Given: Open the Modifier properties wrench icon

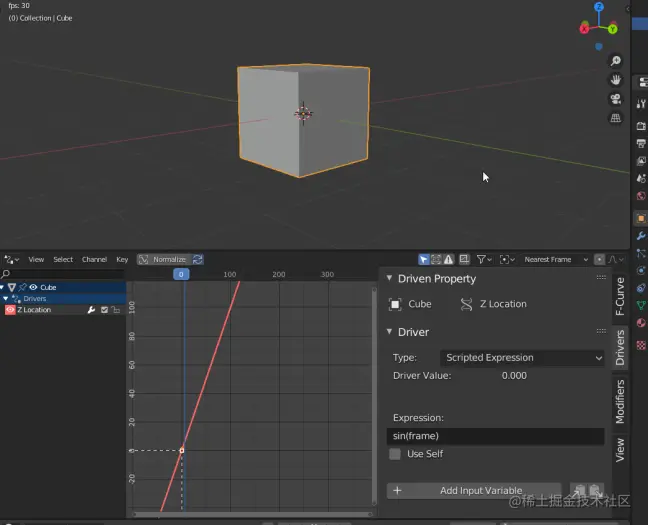Looking at the screenshot, I should click(641, 236).
